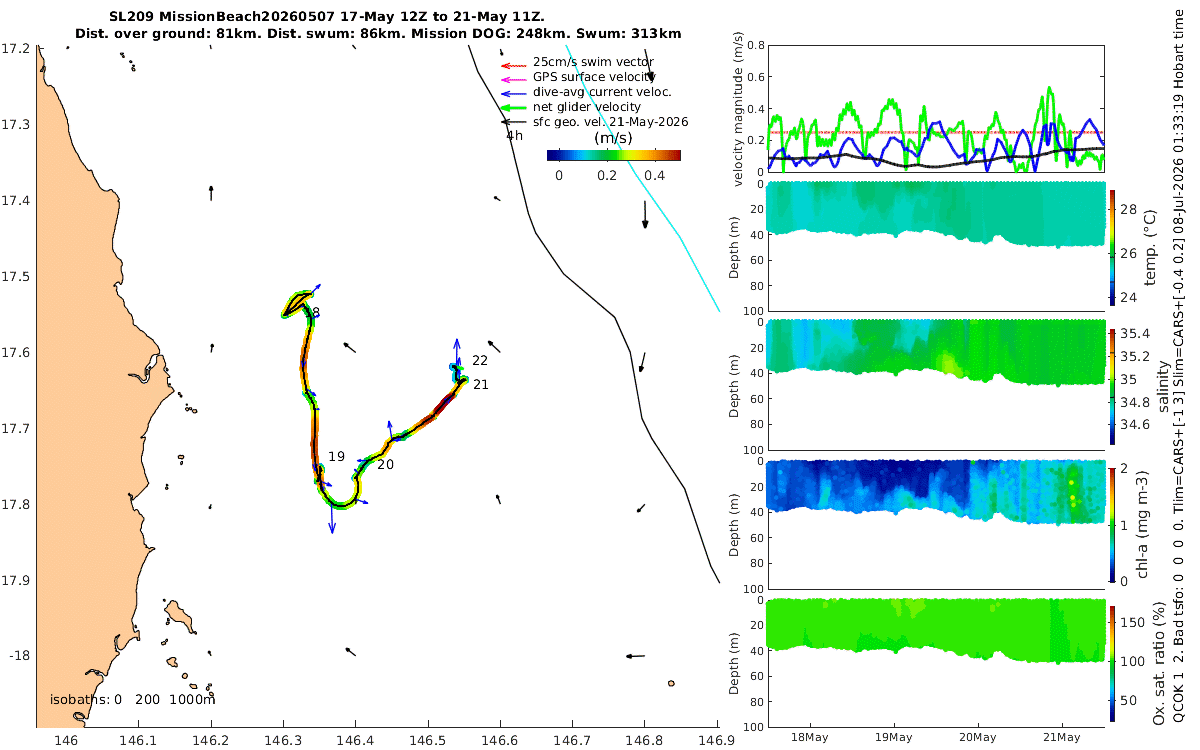Click the '17.2' latitude tick label
Screen dimensions: 1200x750
tap(15, 49)
